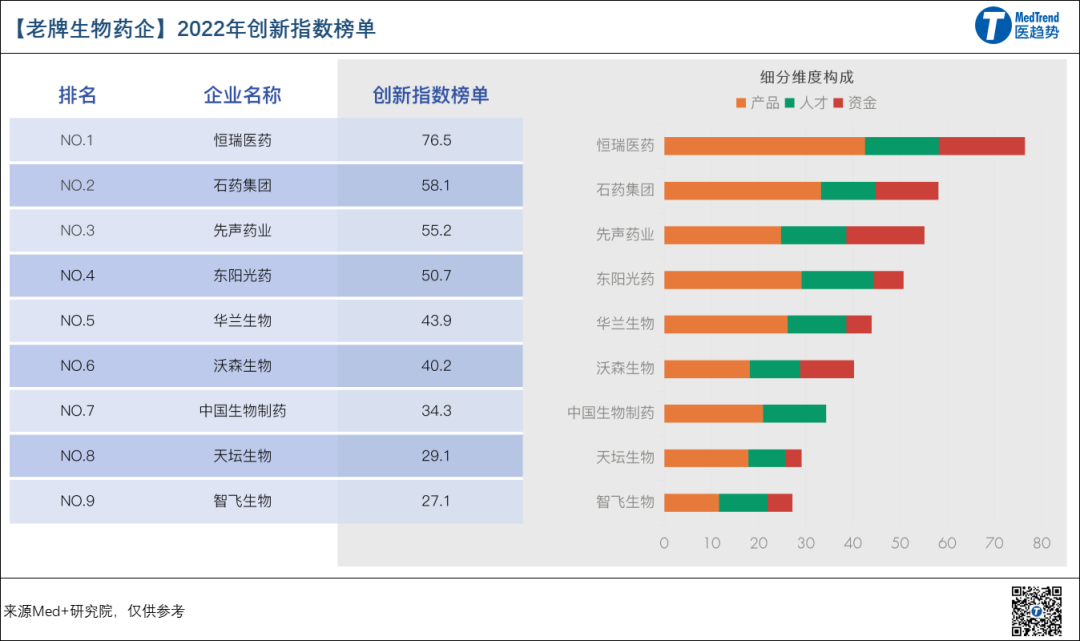Click the 智飞生物 chart axis label
The width and height of the screenshot is (1080, 641).
625,502
